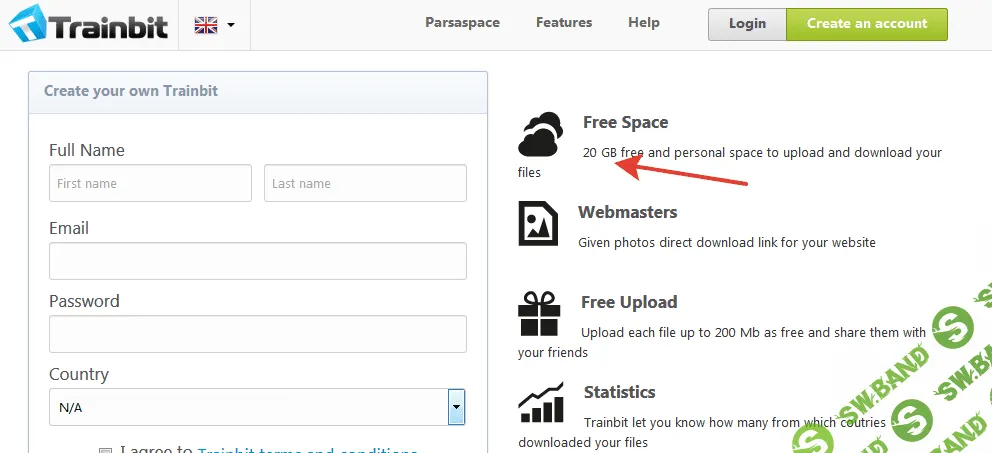992x453 pixels.
Task: Open Trainbit terms and conditions link
Action: tap(307, 450)
